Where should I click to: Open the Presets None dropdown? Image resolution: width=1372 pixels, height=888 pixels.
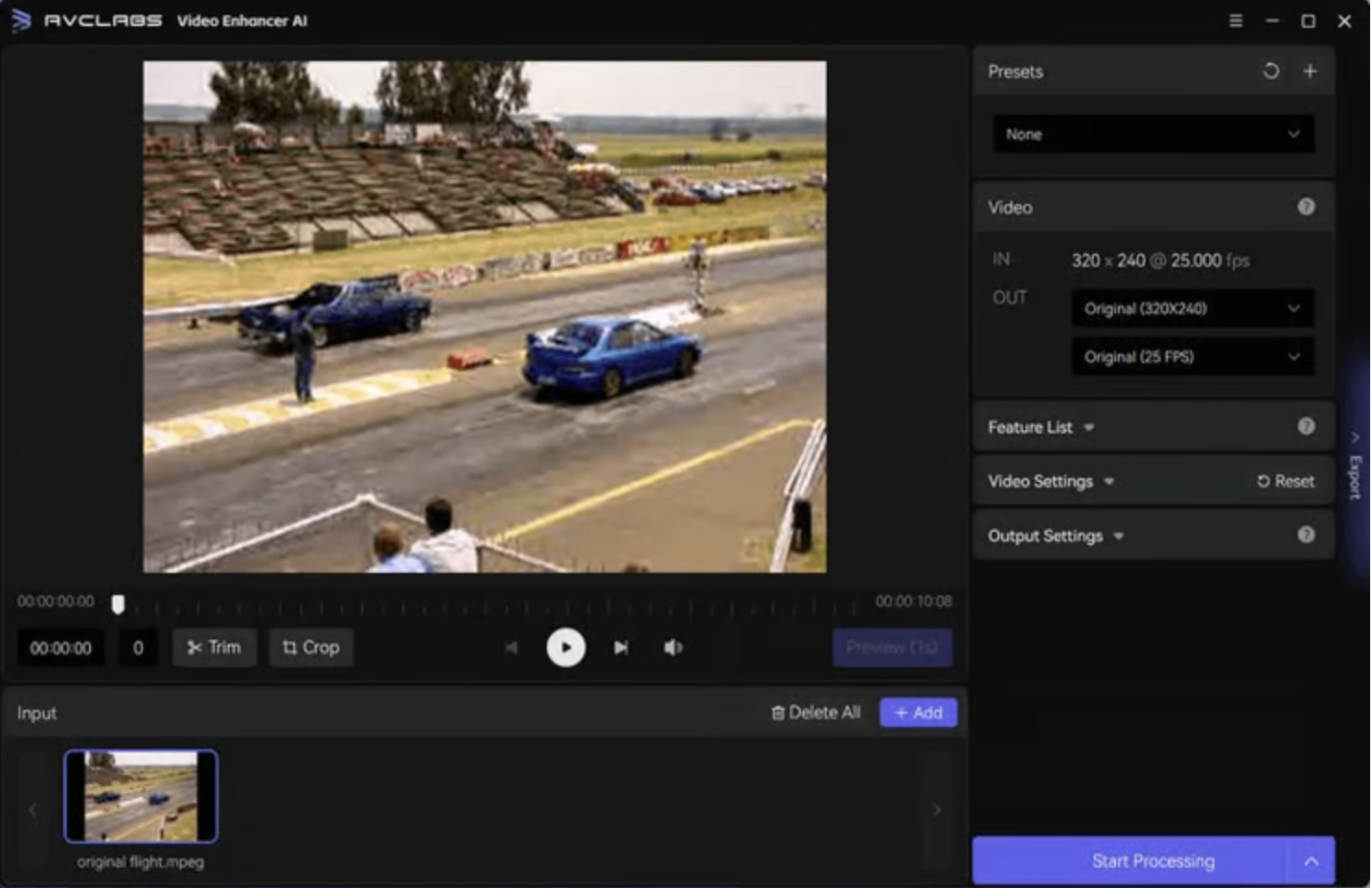pos(1152,134)
